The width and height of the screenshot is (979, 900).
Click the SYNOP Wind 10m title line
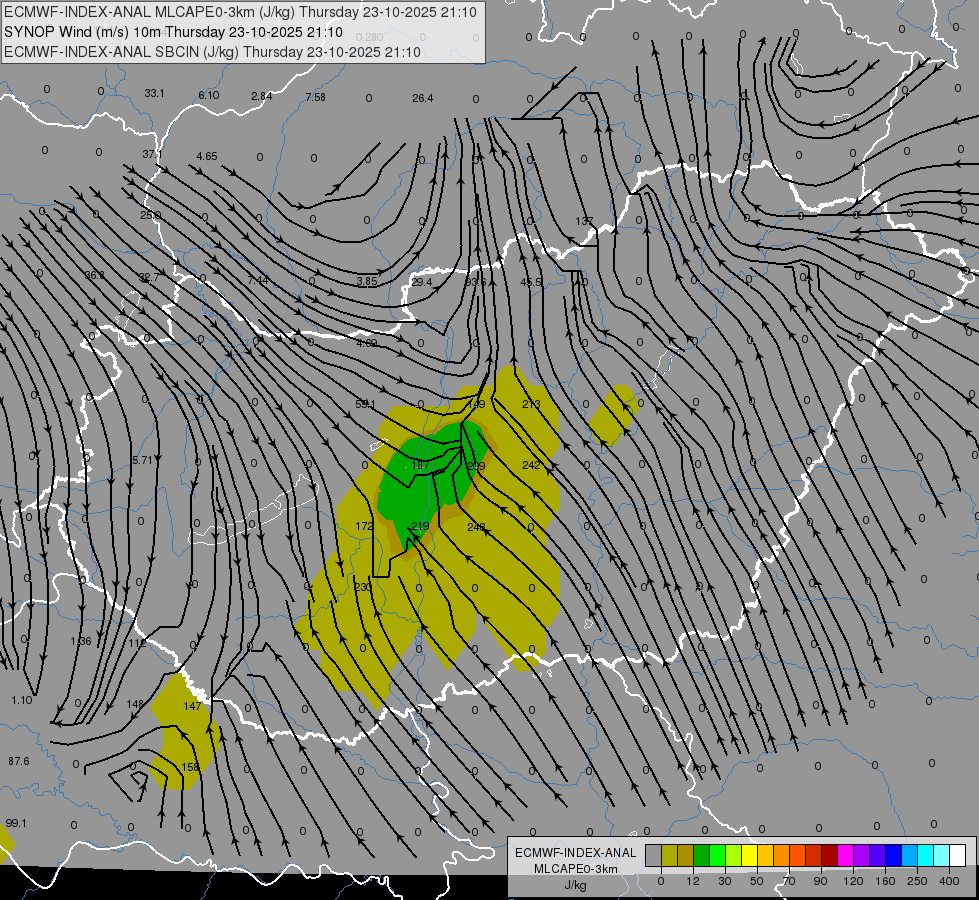coord(173,32)
